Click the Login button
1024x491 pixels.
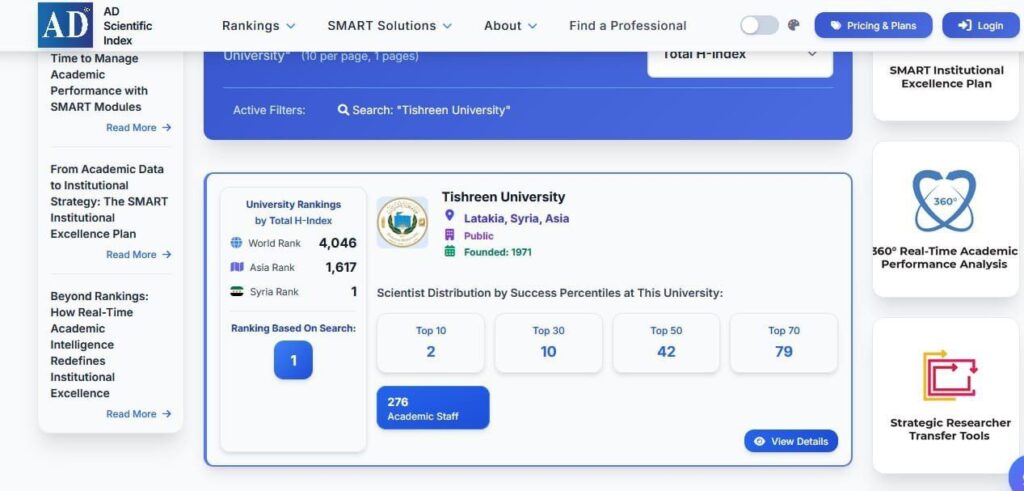(x=980, y=26)
